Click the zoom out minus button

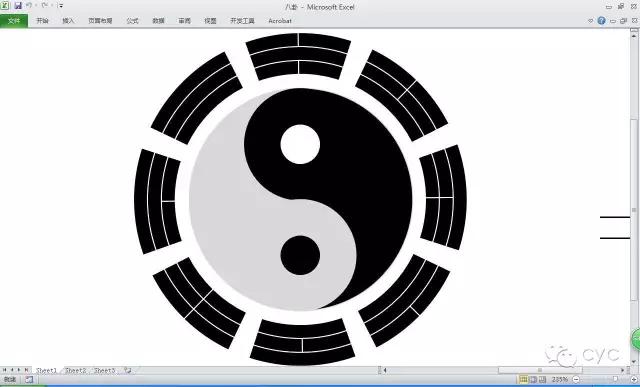click(576, 380)
